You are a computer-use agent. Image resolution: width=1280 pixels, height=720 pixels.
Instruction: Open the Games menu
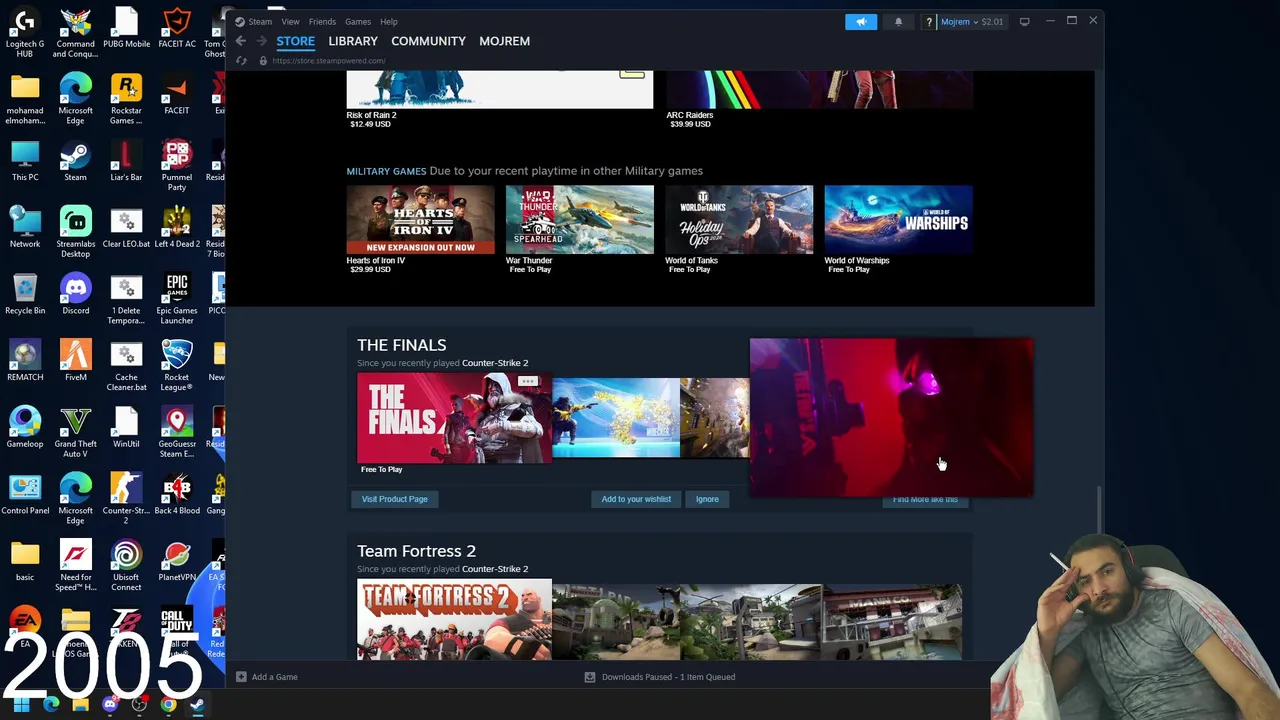358,21
